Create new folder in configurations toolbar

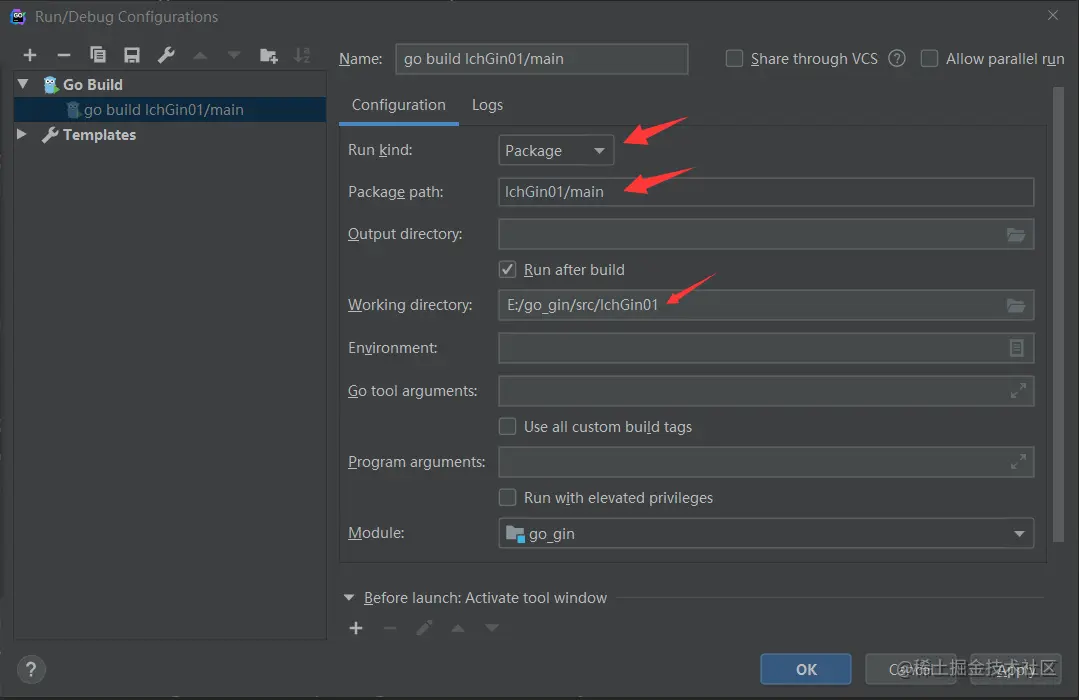[x=268, y=56]
